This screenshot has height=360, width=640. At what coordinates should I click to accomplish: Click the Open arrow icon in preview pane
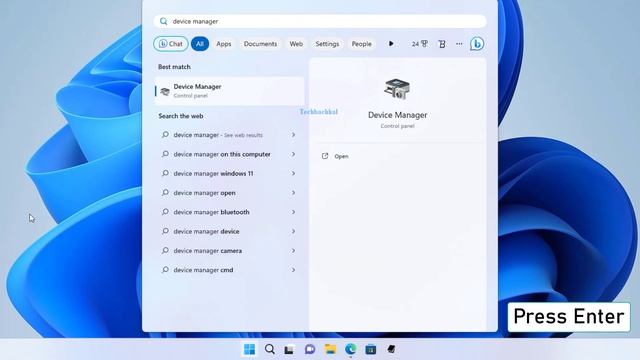(325, 156)
